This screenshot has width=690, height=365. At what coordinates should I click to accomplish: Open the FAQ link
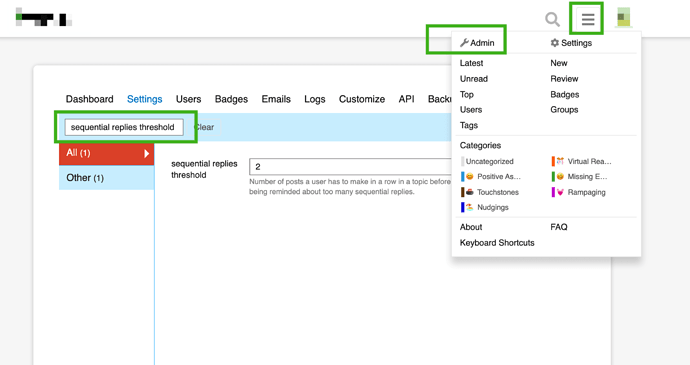pos(559,227)
